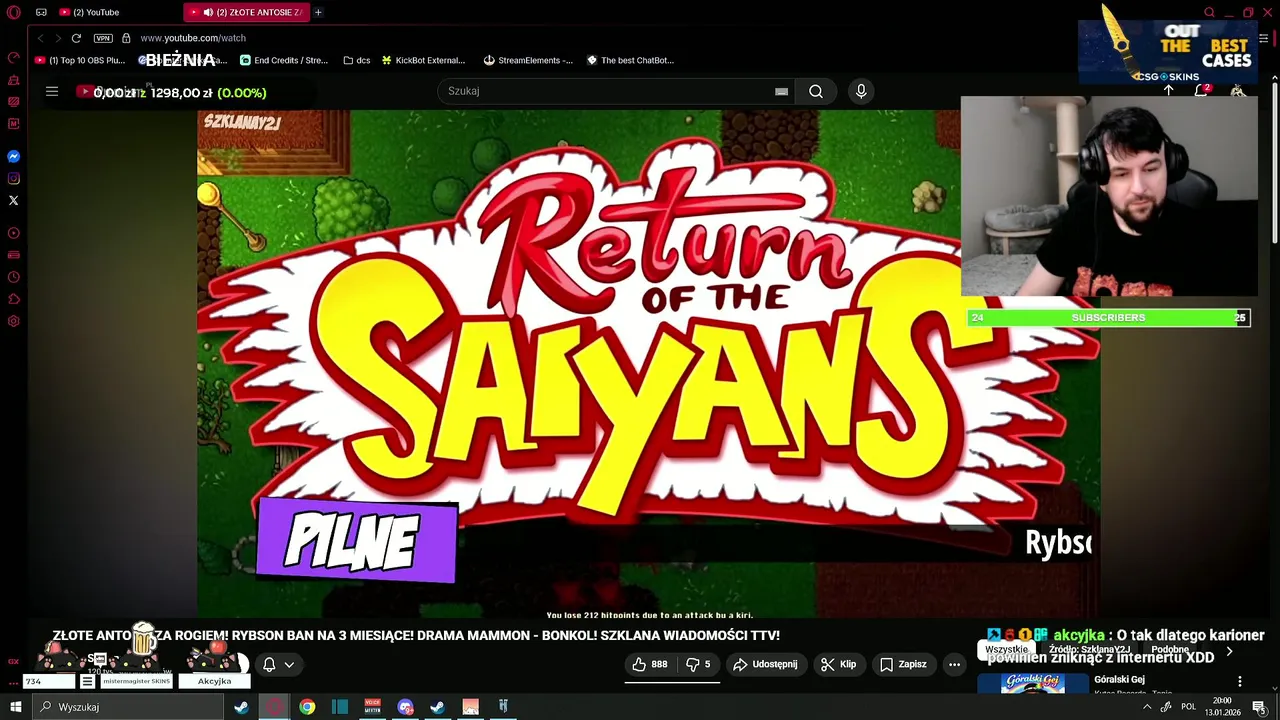Open options menu for 'Góralski Gej' video
1280x720 pixels.
1240,681
